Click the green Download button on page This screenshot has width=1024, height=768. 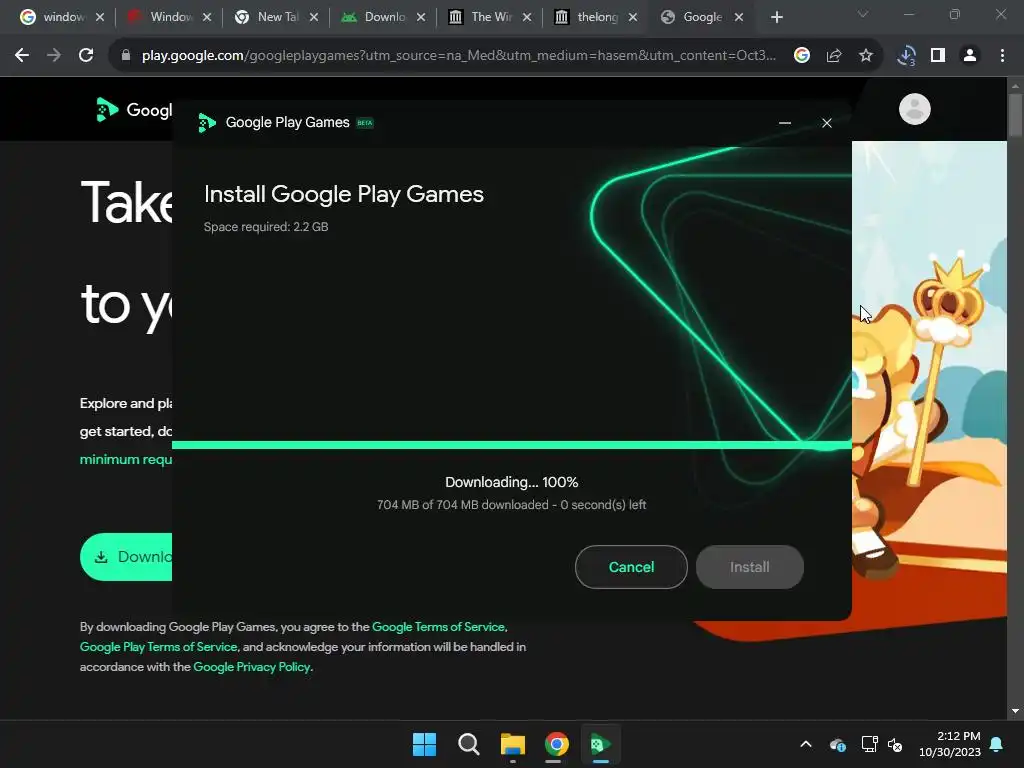pos(126,557)
